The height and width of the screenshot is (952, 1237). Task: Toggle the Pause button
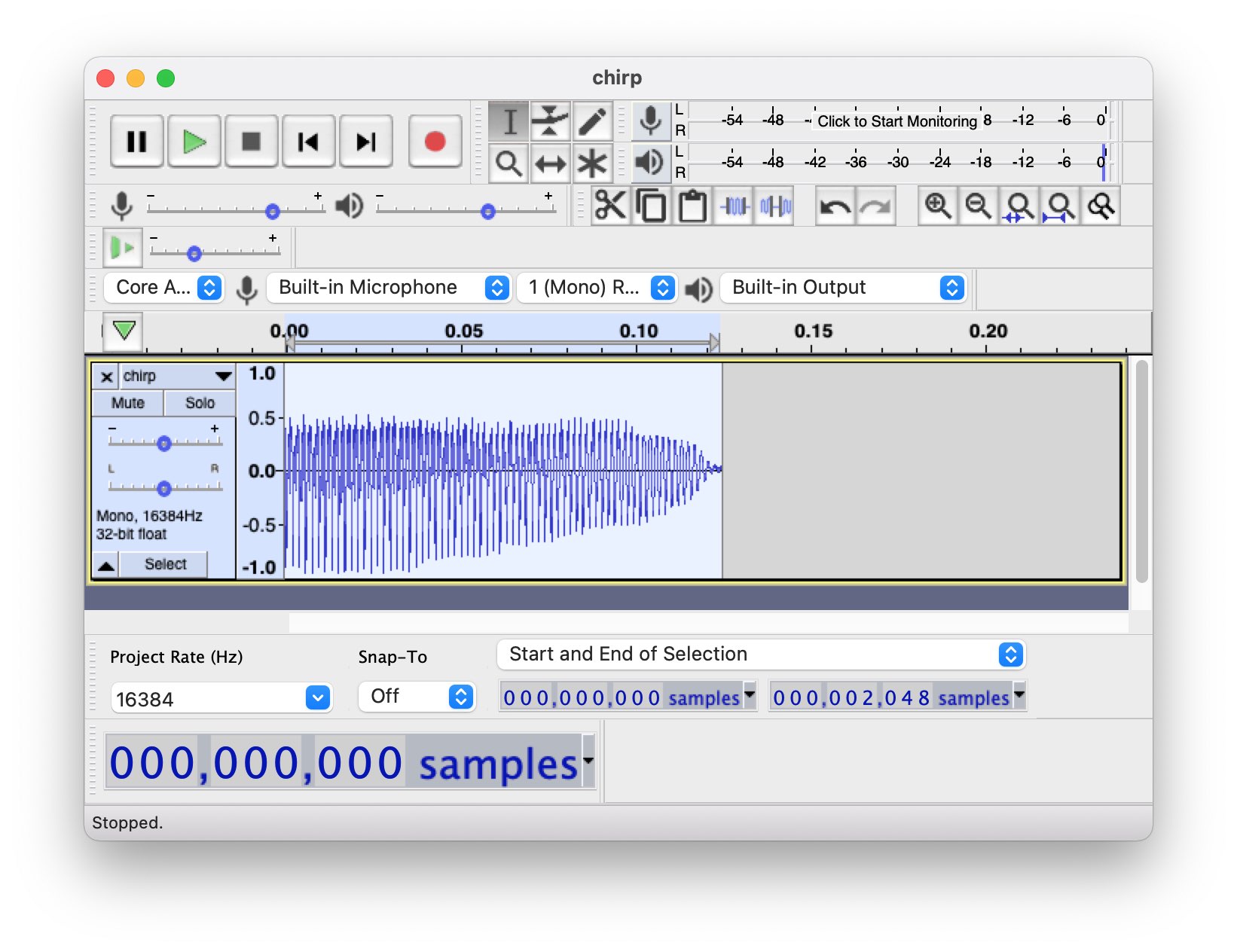click(136, 142)
